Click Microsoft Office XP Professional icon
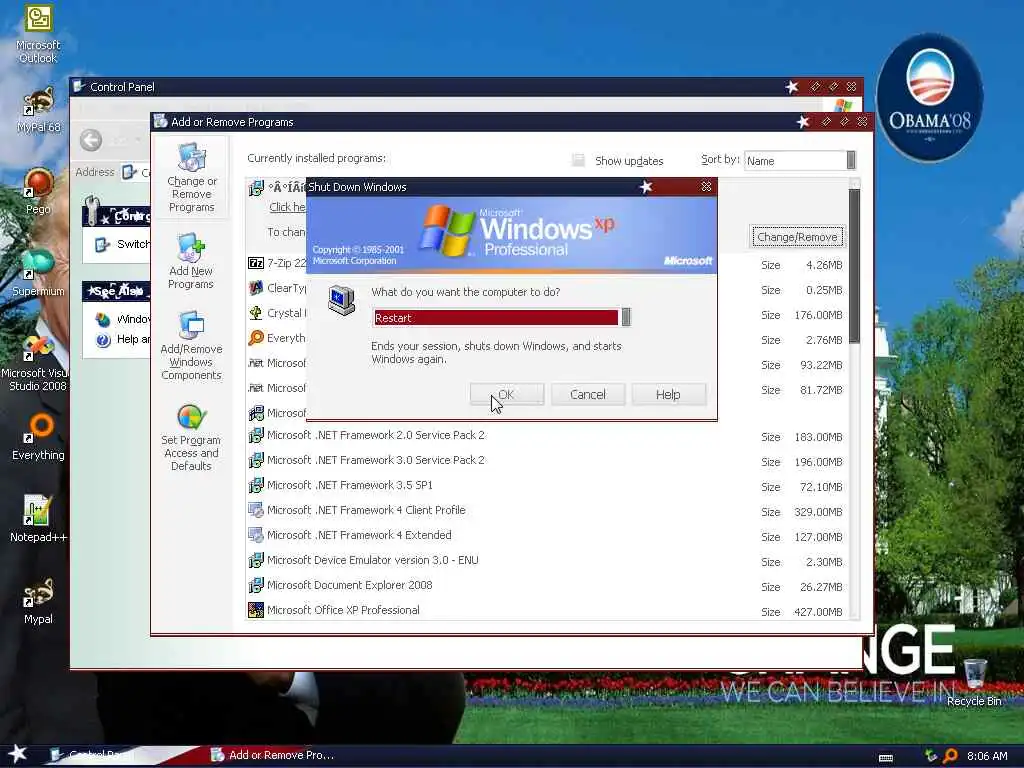The width and height of the screenshot is (1024, 768). point(256,610)
